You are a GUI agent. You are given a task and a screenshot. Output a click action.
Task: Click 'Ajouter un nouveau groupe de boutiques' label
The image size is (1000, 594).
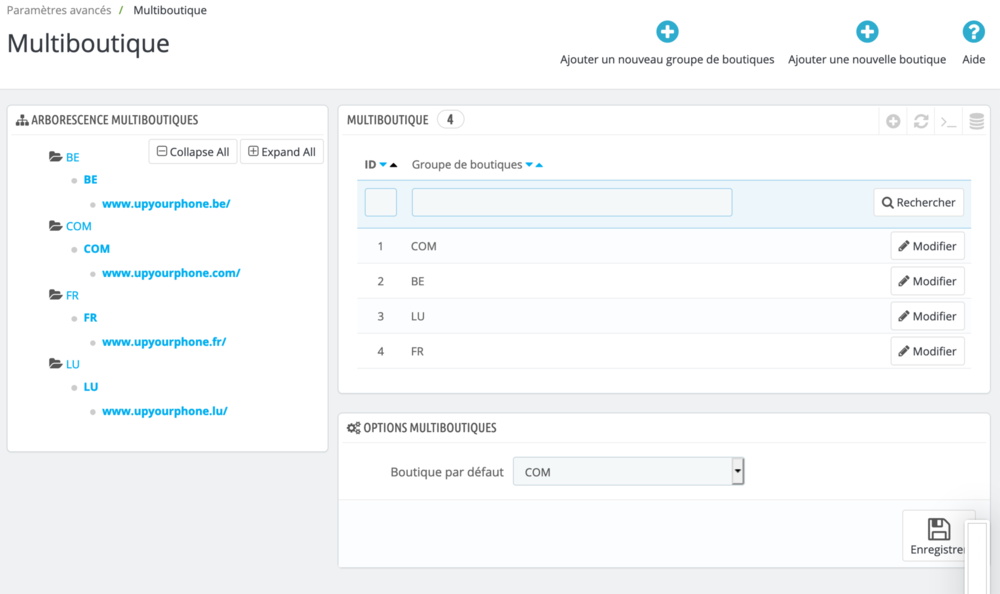click(x=667, y=59)
